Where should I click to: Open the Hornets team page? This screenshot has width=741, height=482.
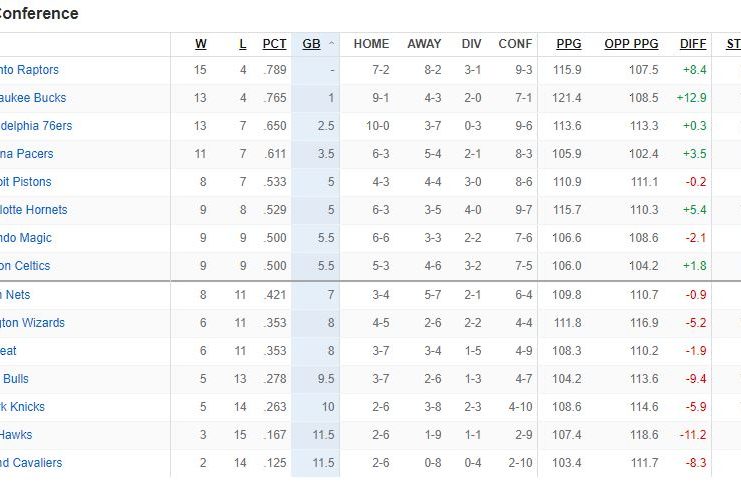click(33, 210)
